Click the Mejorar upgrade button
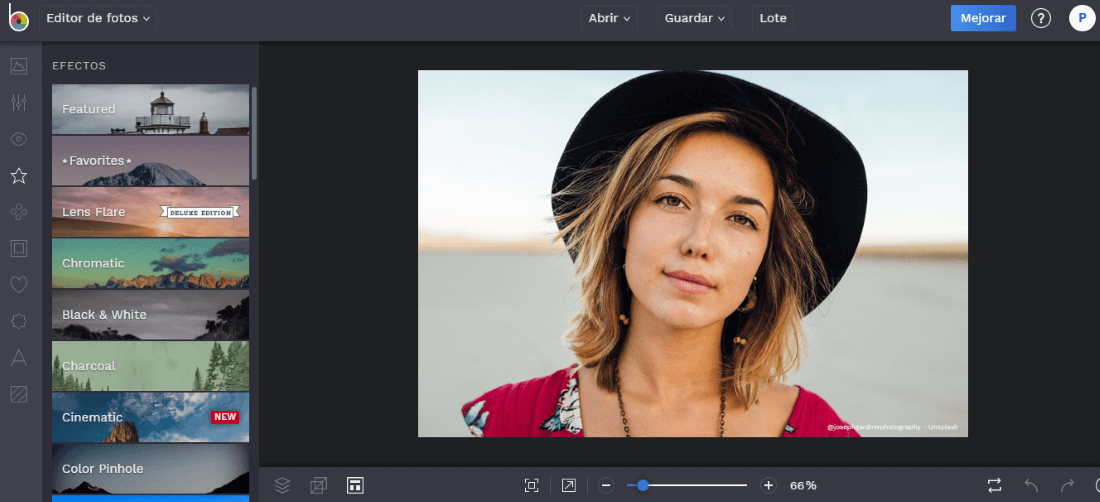The width and height of the screenshot is (1100, 502). click(983, 18)
